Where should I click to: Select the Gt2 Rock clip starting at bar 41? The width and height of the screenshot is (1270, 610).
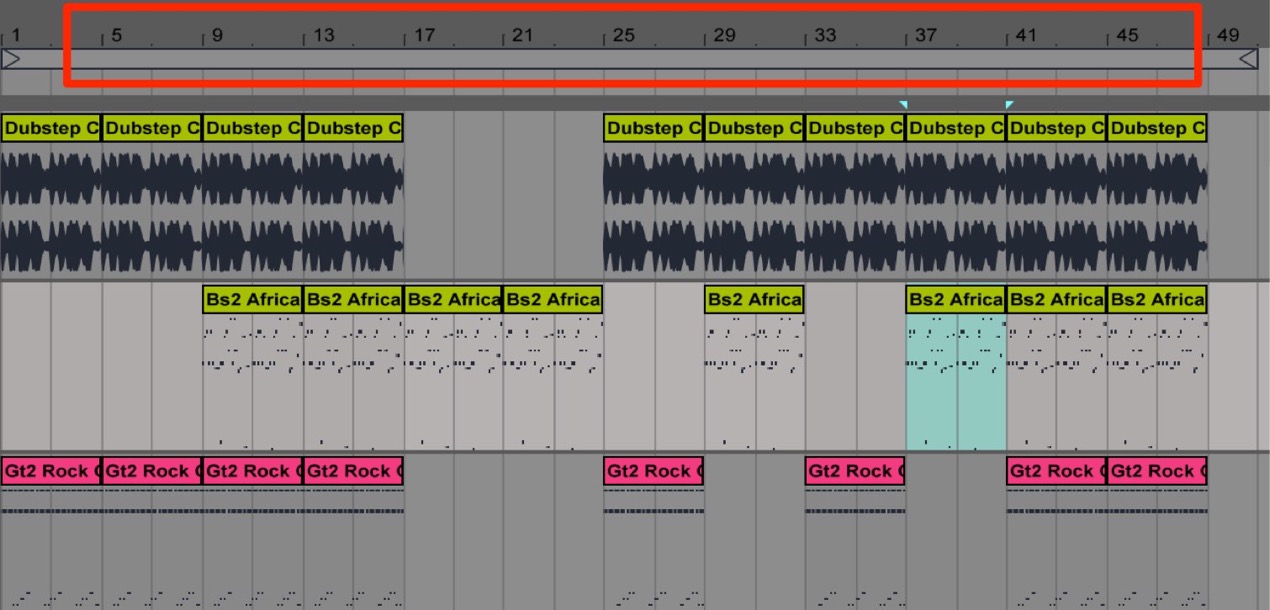[1057, 471]
